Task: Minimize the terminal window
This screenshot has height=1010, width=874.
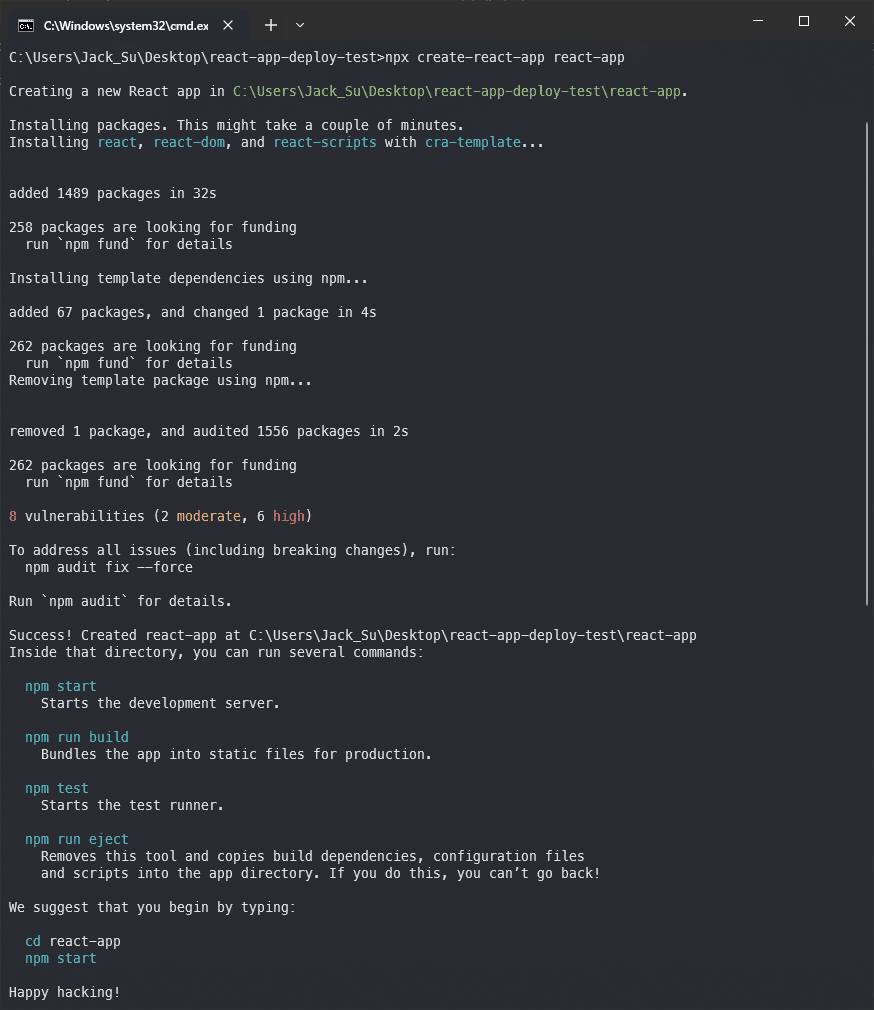Action: click(x=758, y=21)
